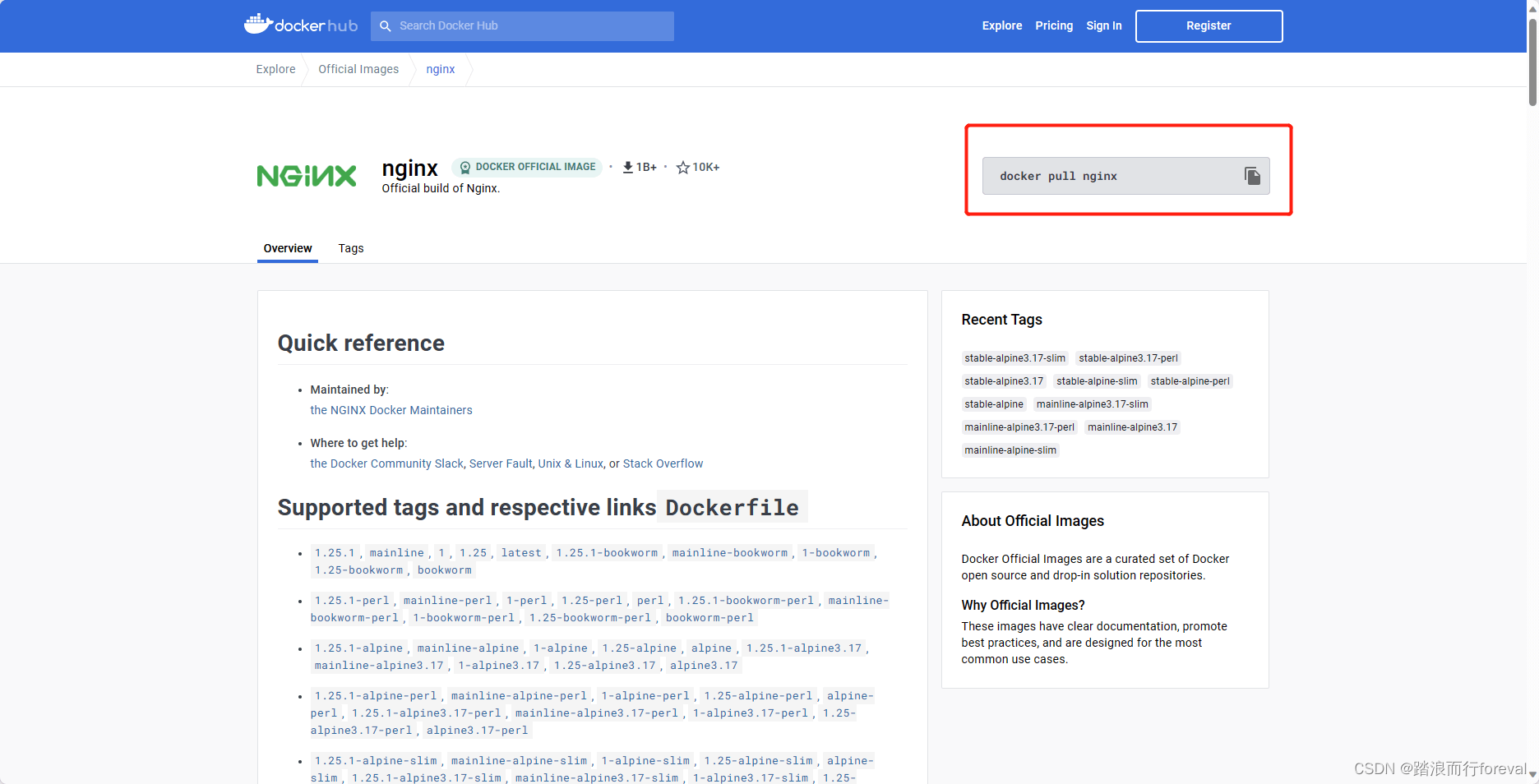Open the Unix & Linux link
1539x784 pixels.
[x=571, y=463]
